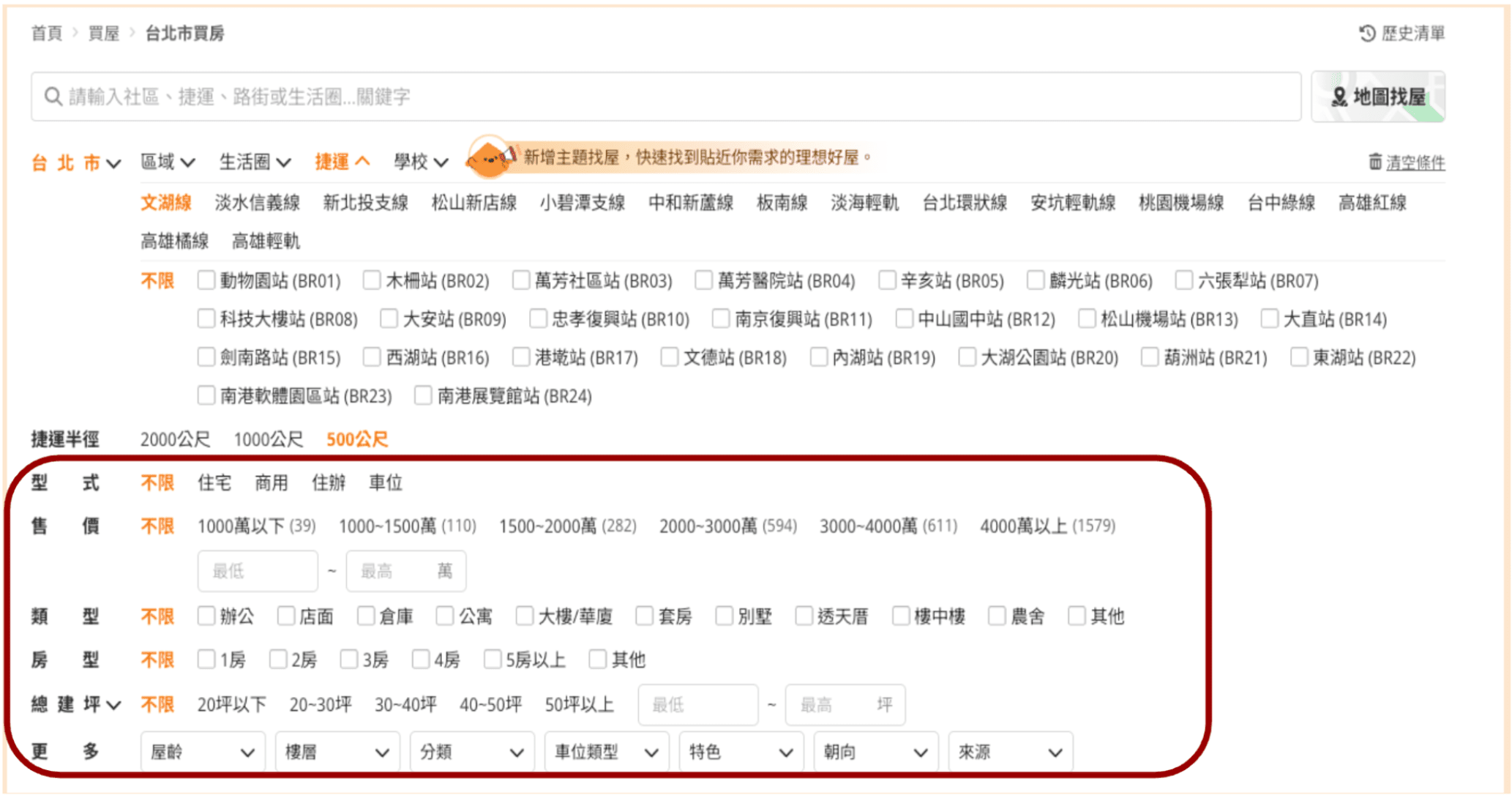The image size is (1512, 795).
Task: Choose 住宅 under 型式
Action: pyautogui.click(x=214, y=483)
